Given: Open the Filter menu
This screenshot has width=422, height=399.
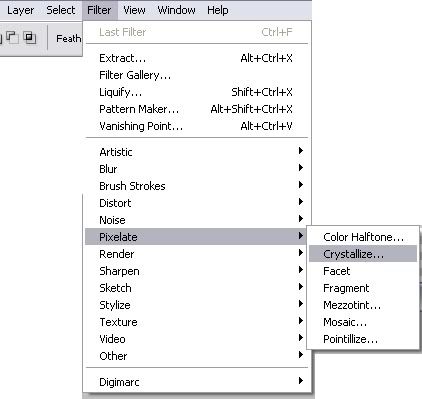Looking at the screenshot, I should click(99, 10).
